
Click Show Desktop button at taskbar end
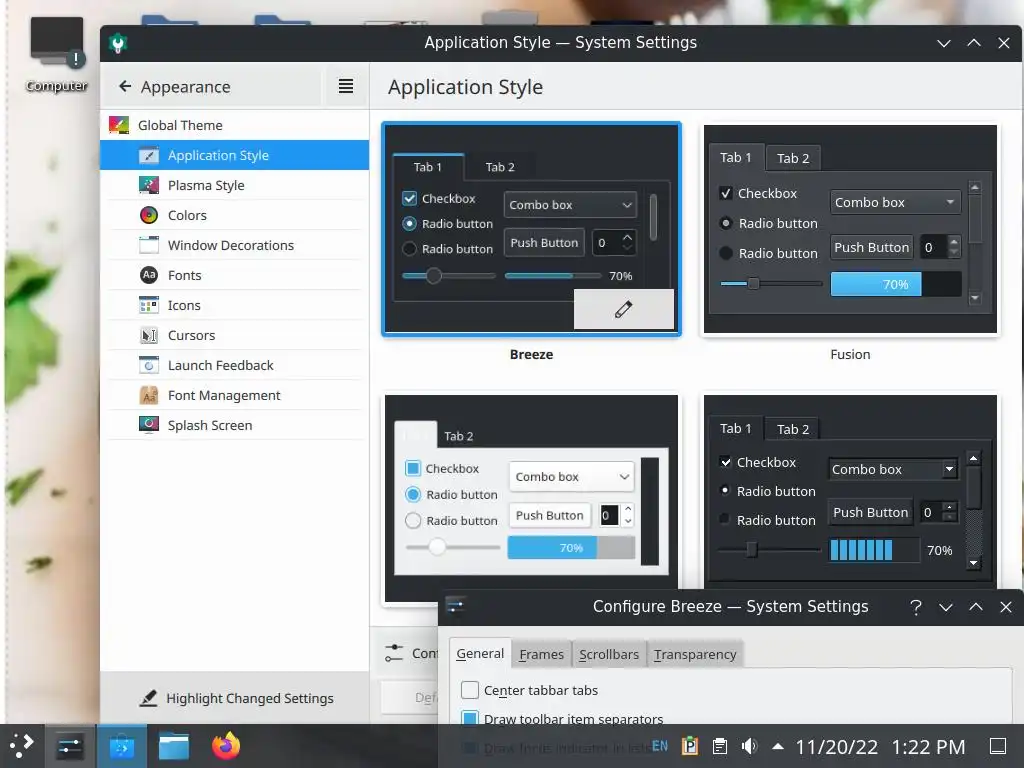click(998, 746)
